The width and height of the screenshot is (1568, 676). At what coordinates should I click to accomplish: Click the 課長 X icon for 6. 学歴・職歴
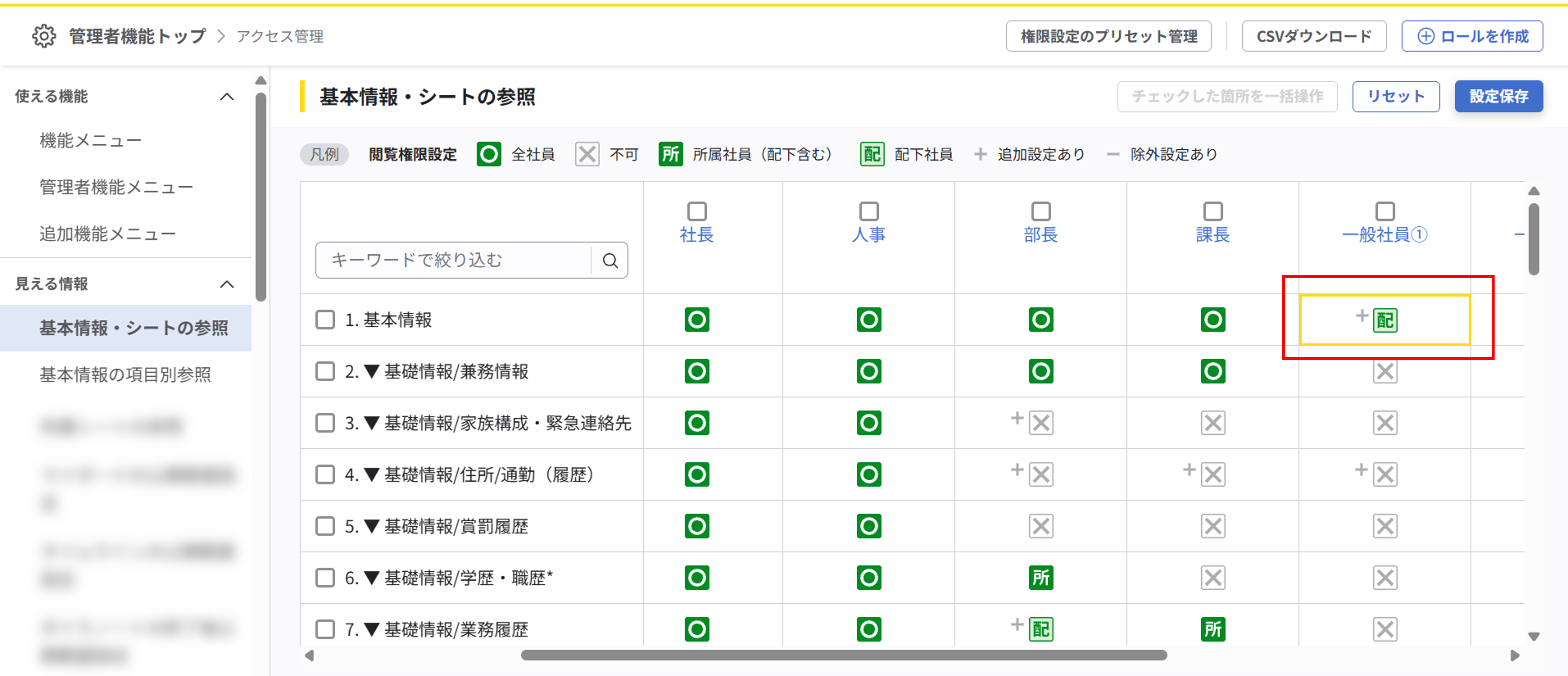pyautogui.click(x=1212, y=578)
